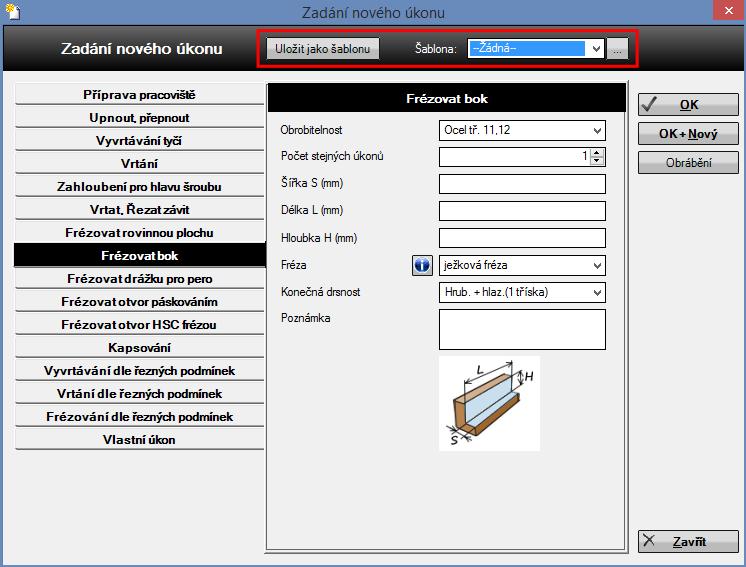
Task: Click the side milling diagram image
Action: 489,403
